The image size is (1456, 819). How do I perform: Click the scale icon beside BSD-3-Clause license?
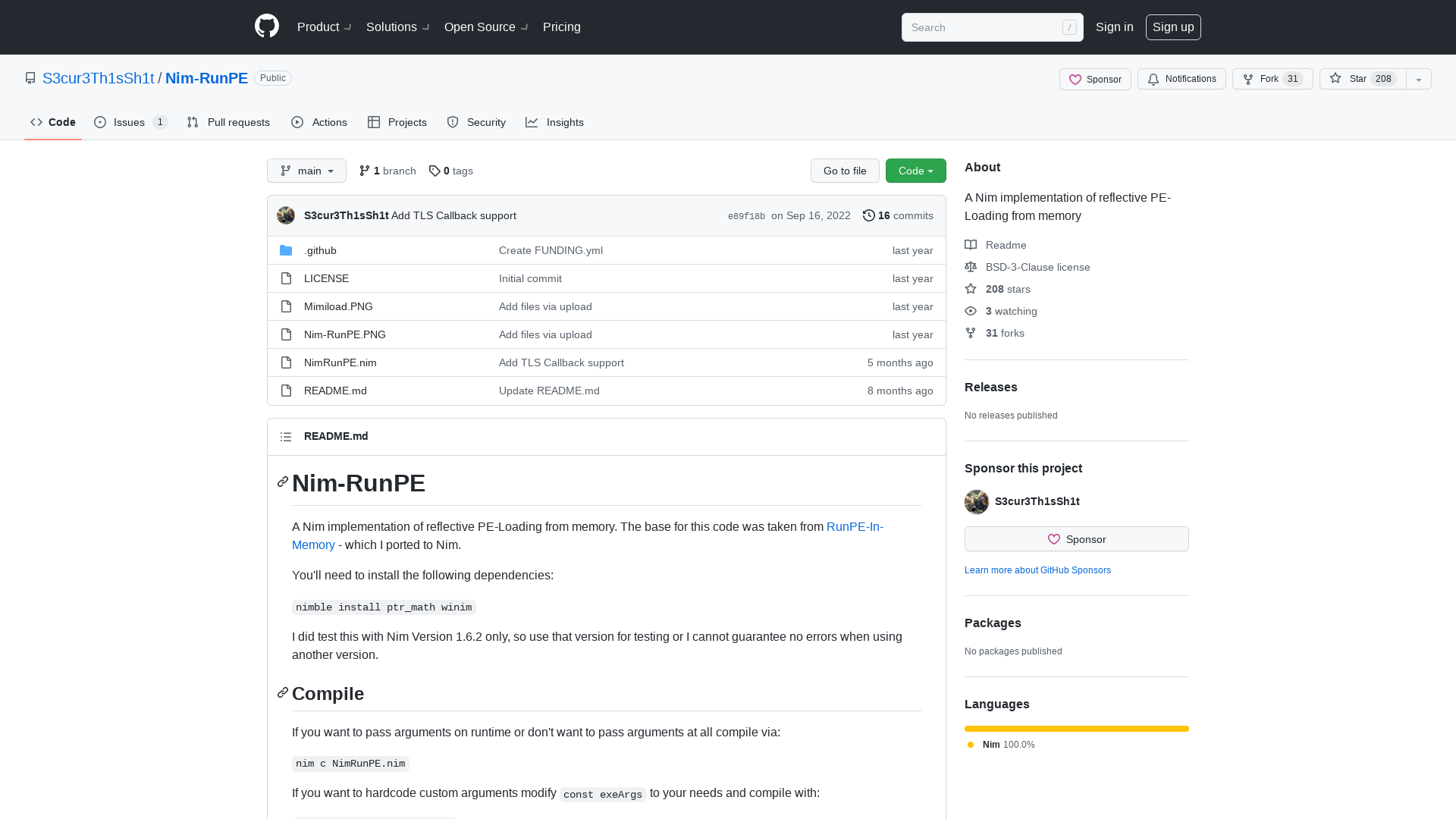click(x=971, y=267)
